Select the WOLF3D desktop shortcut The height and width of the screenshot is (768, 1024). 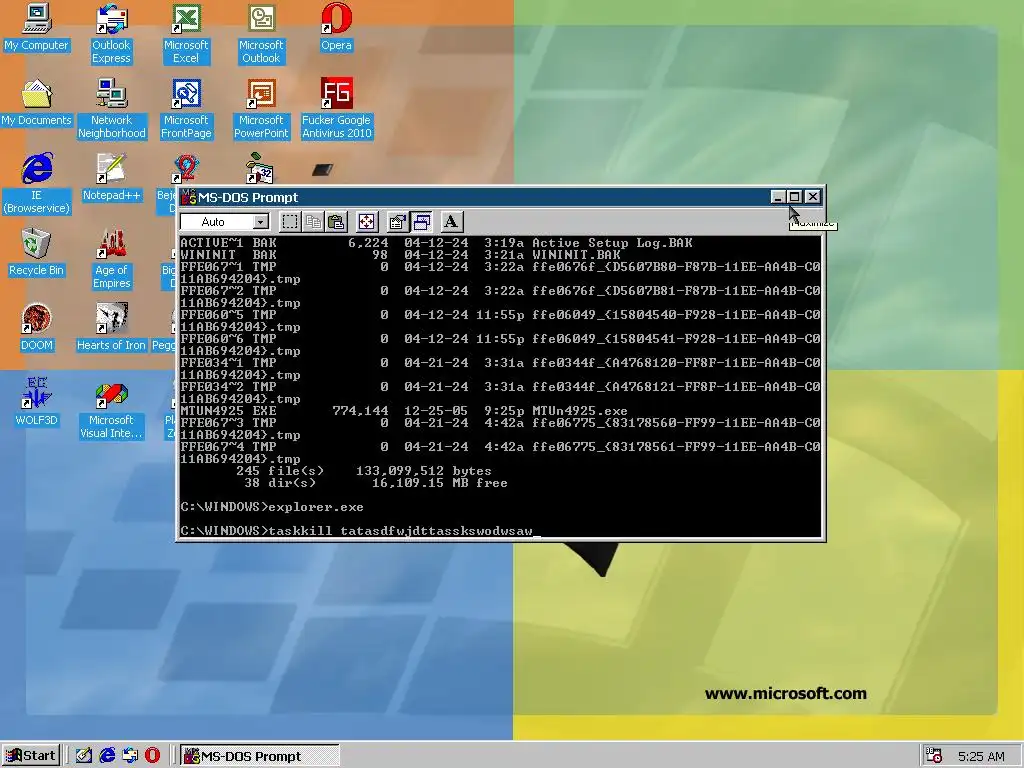(x=36, y=403)
